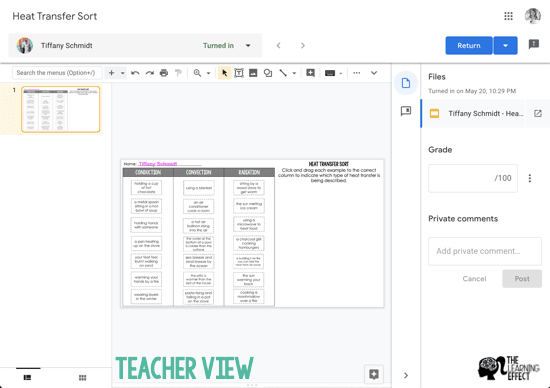Go to next student arrow

303,46
